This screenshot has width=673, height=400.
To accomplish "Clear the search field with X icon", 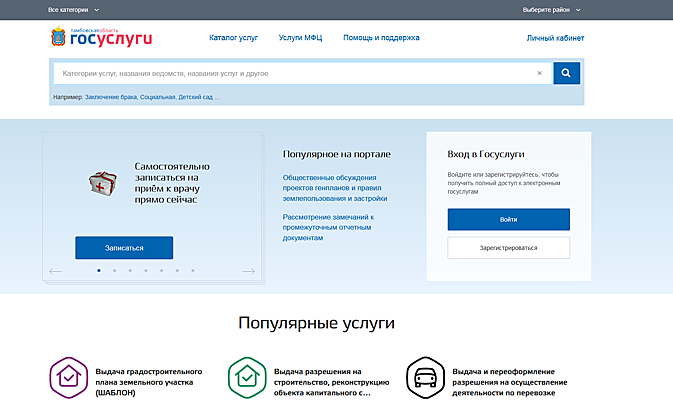I will [x=539, y=73].
